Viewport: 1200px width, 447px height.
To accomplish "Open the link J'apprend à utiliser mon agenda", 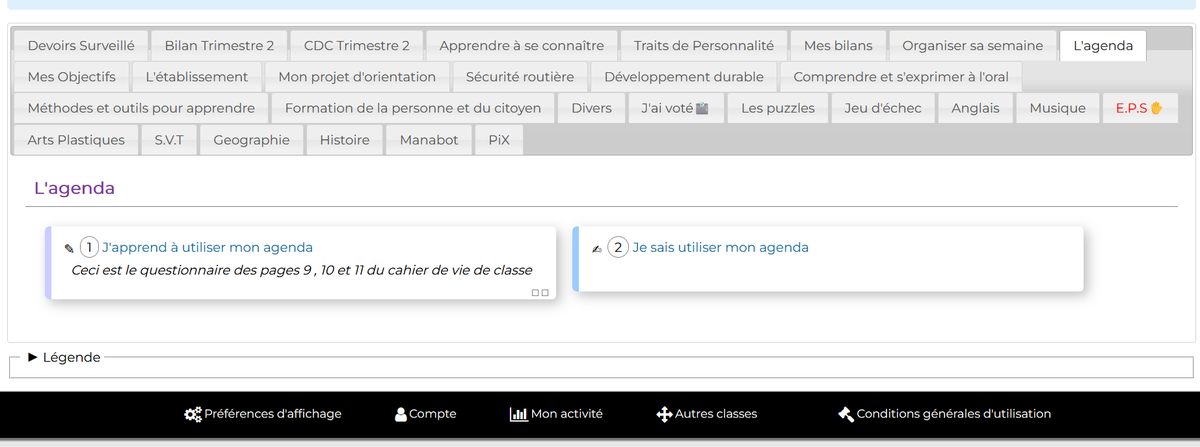I will (x=207, y=247).
